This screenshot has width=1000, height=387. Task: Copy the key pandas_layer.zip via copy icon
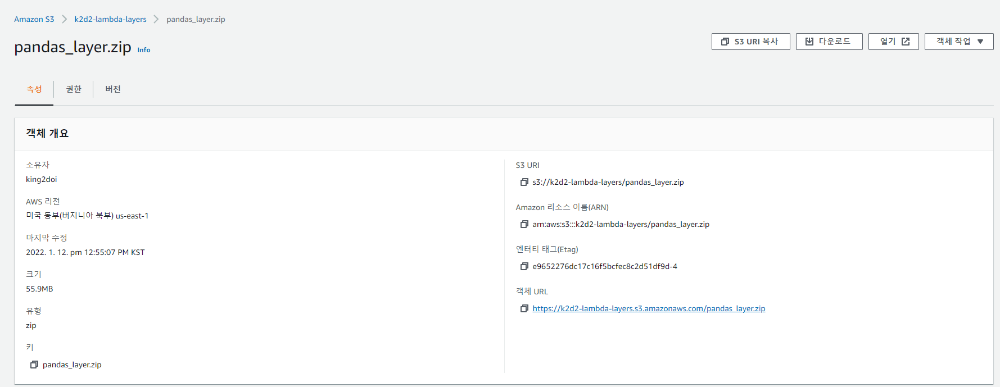tap(34, 365)
